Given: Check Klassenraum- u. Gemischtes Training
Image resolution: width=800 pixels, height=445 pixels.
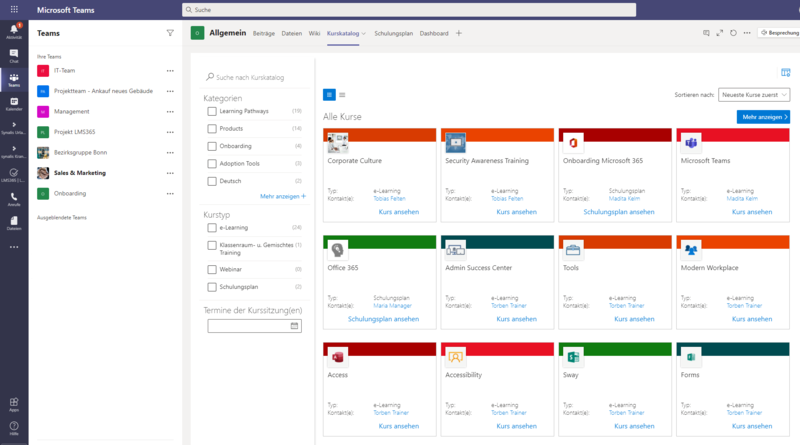Looking at the screenshot, I should [x=212, y=245].
